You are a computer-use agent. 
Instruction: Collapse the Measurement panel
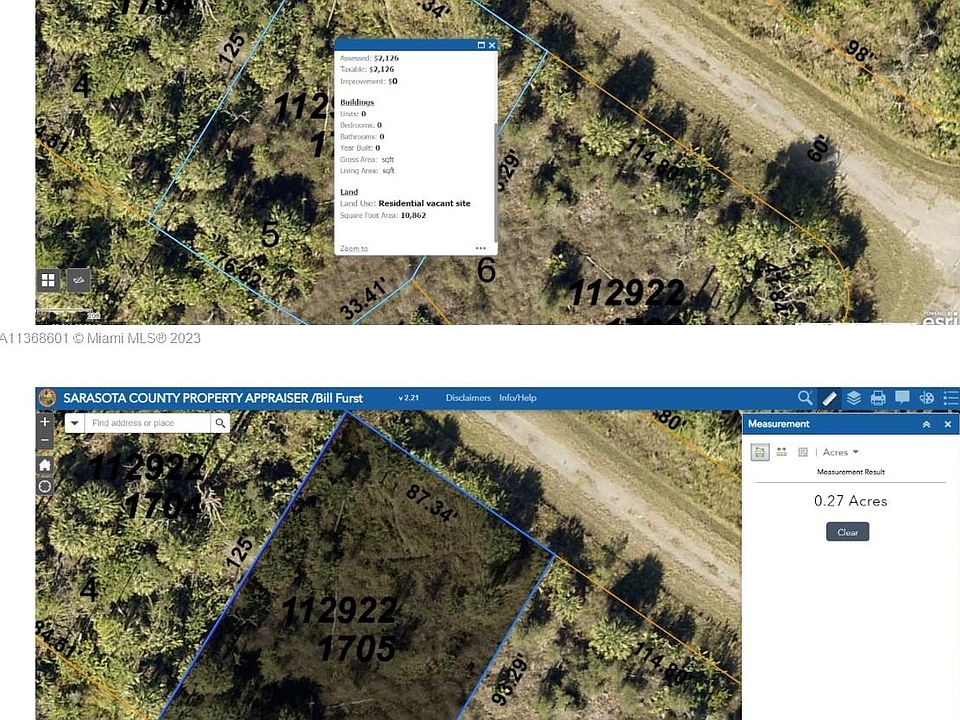[926, 424]
